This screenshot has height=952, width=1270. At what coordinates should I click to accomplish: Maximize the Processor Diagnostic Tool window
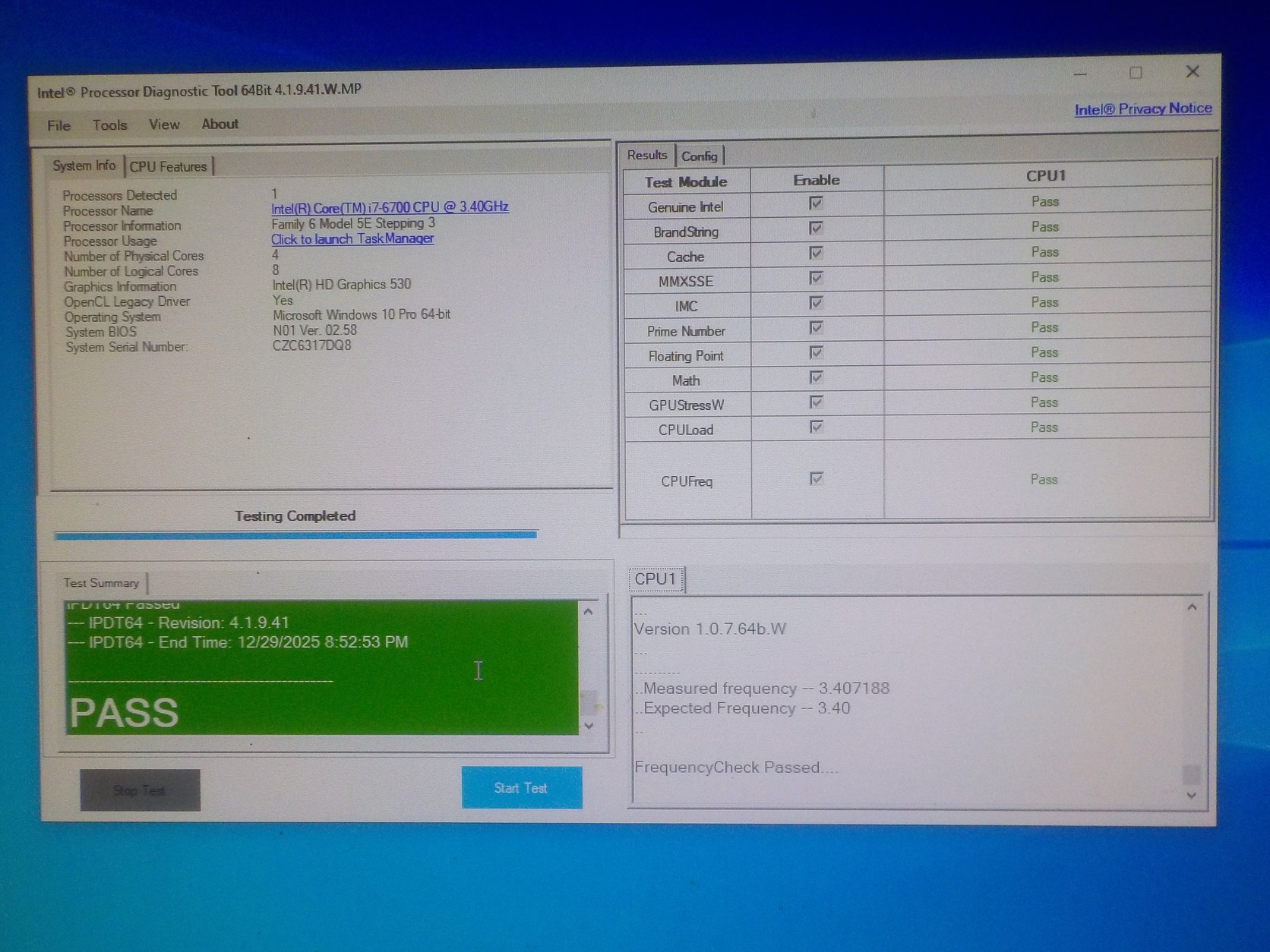tap(1136, 73)
